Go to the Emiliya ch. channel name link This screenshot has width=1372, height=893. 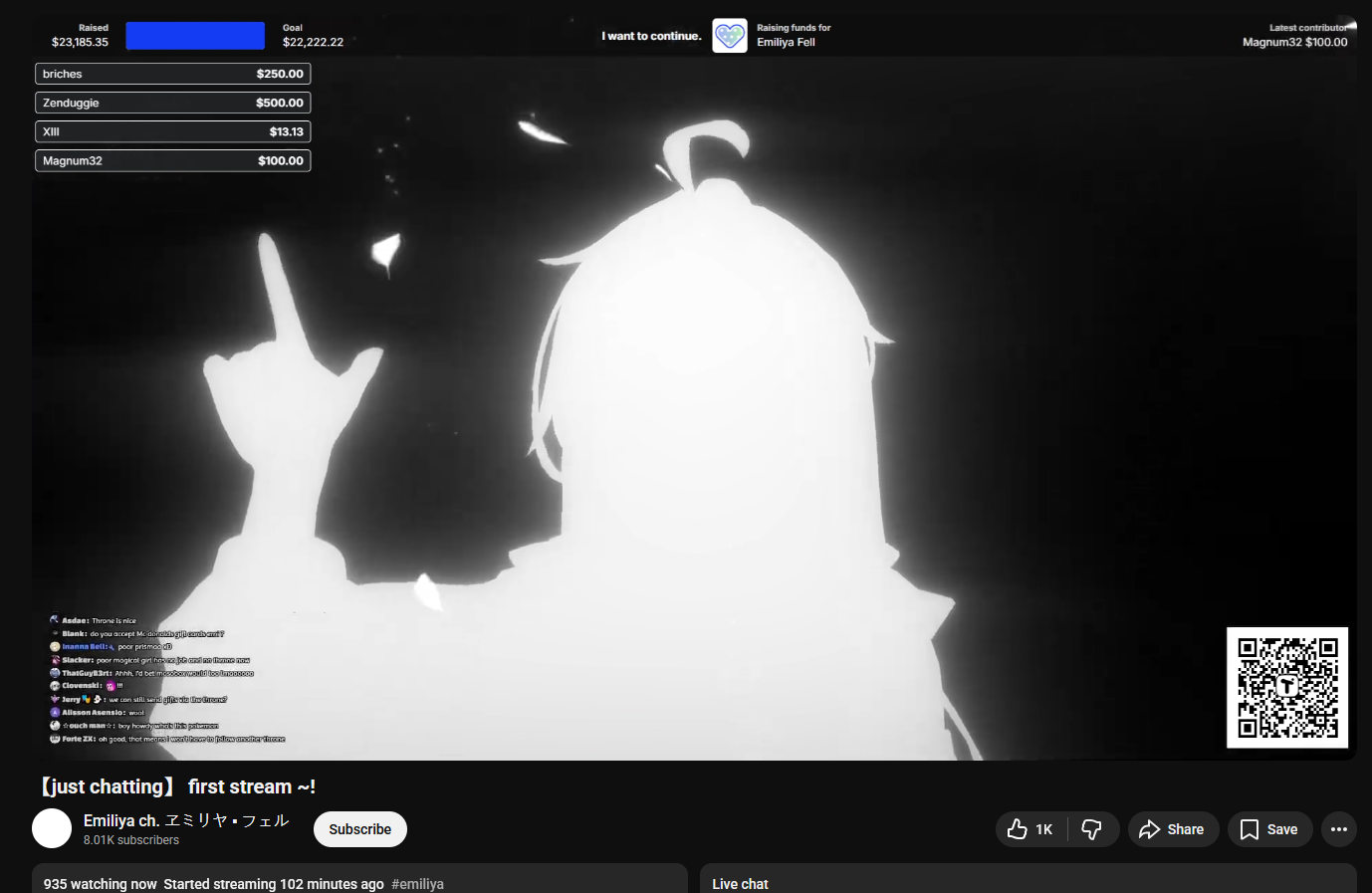coord(186,820)
